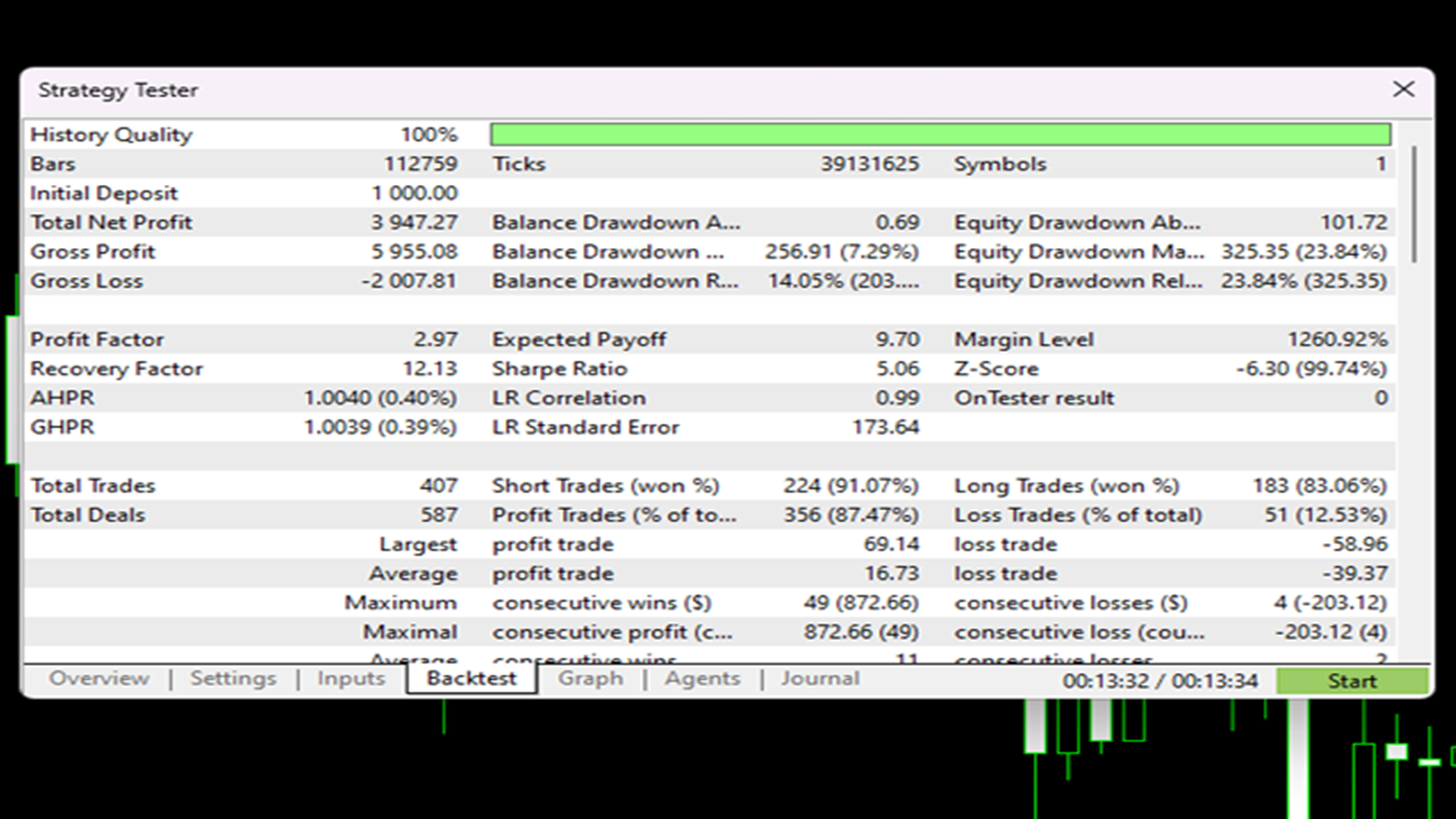The width and height of the screenshot is (1456, 819).
Task: Click the History Quality 100% value
Action: point(429,134)
